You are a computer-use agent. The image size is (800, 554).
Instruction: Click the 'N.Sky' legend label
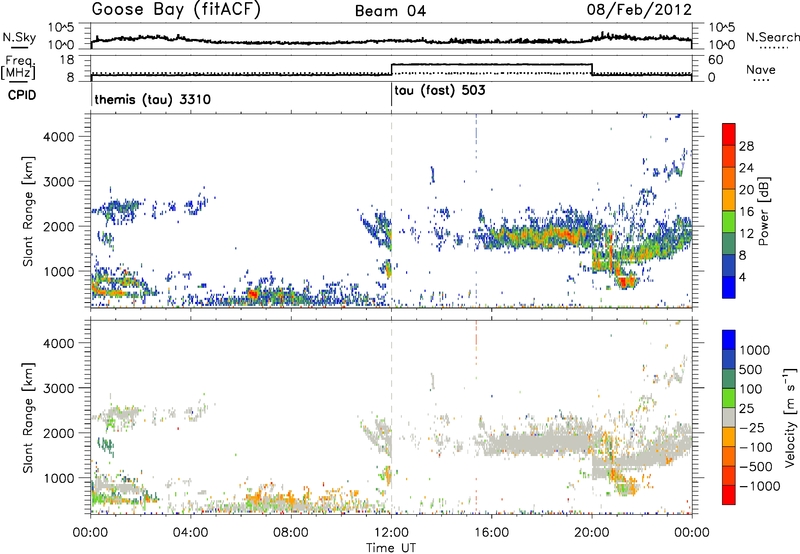pyautogui.click(x=19, y=37)
